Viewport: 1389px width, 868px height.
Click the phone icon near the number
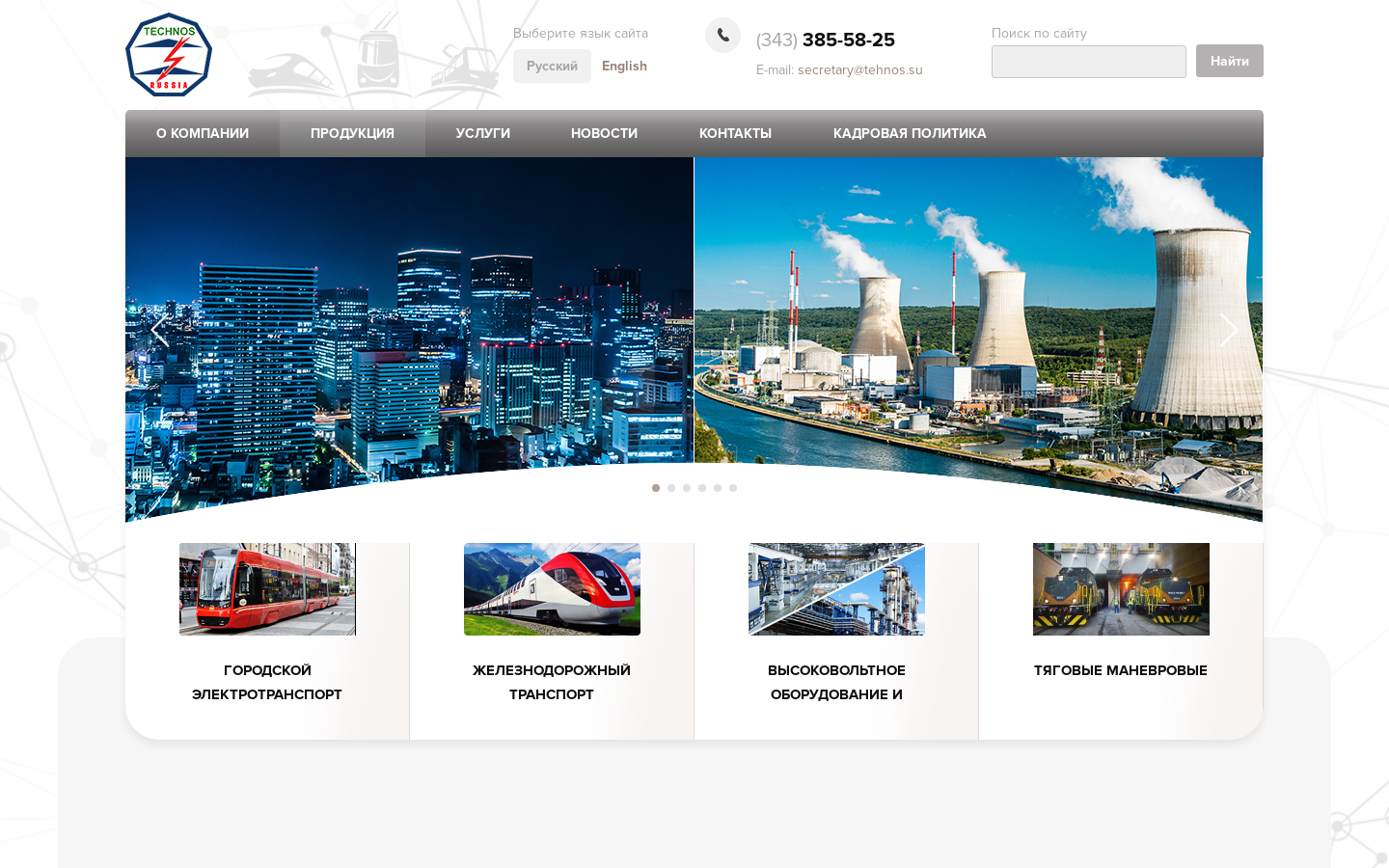point(722,36)
